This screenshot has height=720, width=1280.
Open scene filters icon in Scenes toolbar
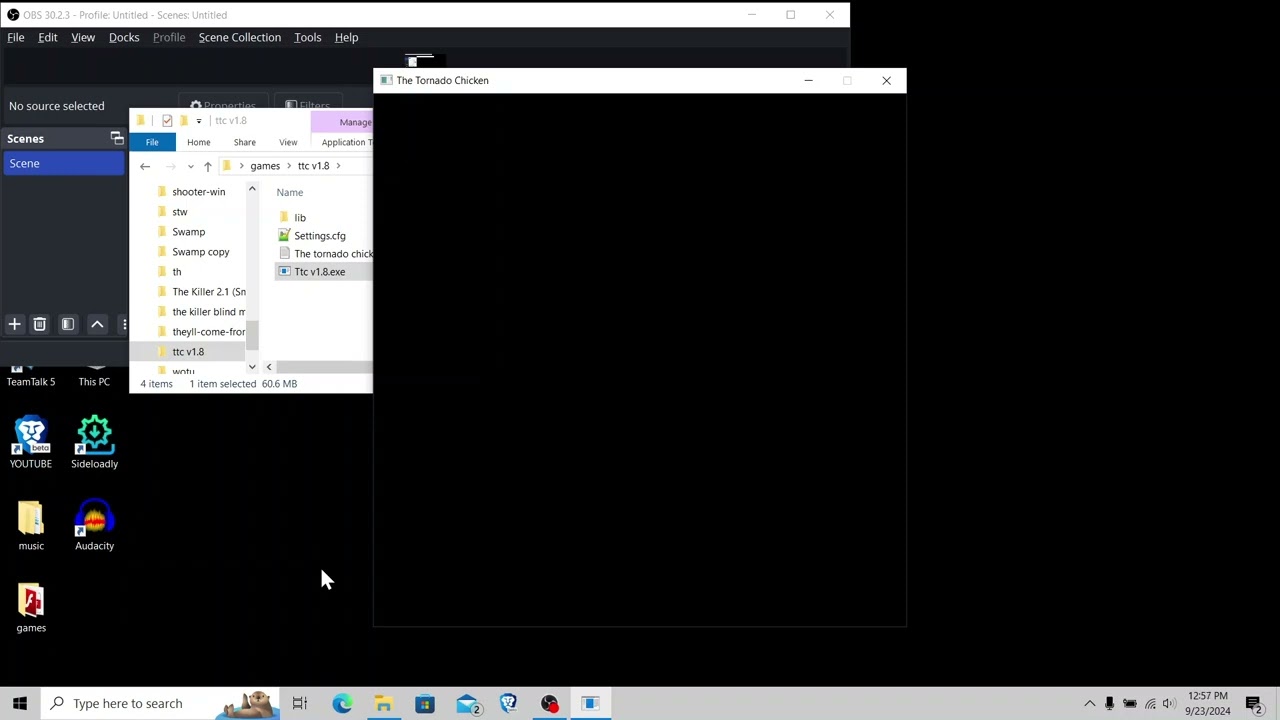68,324
